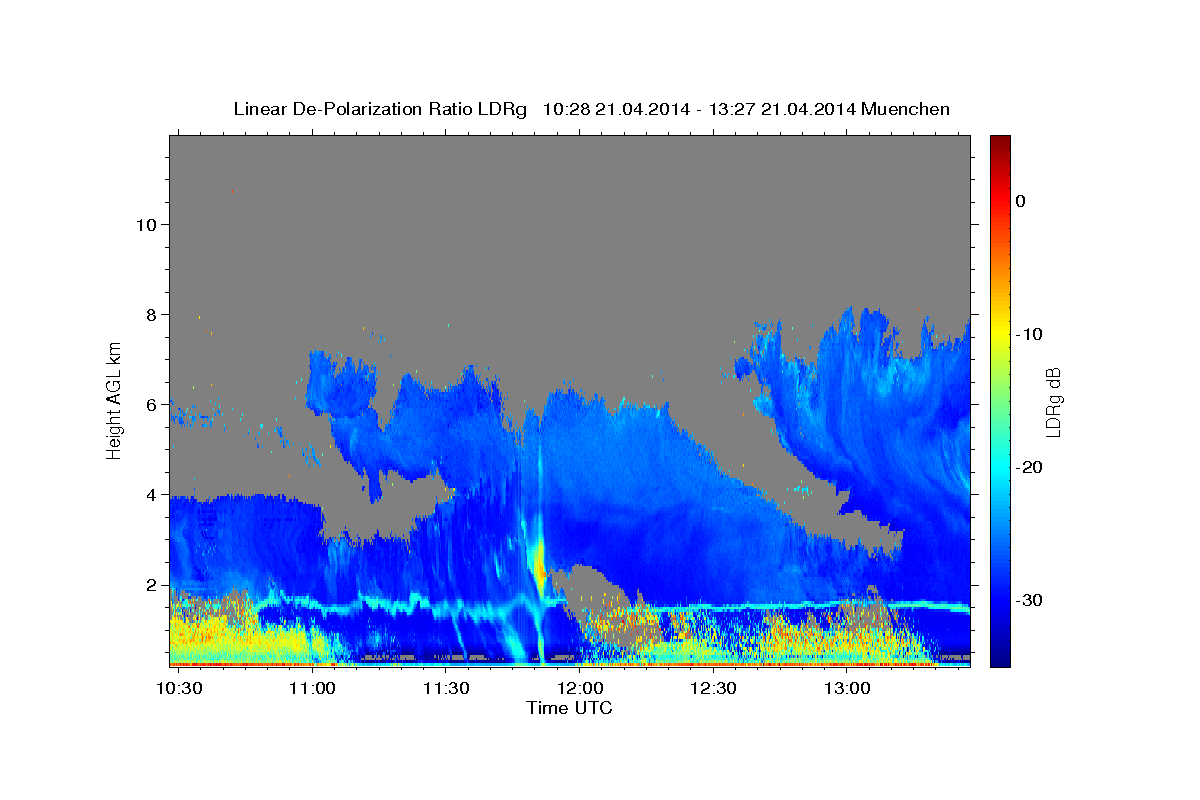The width and height of the screenshot is (1200, 800).
Task: Click the 10:30 time tick label
Action: coord(181,689)
